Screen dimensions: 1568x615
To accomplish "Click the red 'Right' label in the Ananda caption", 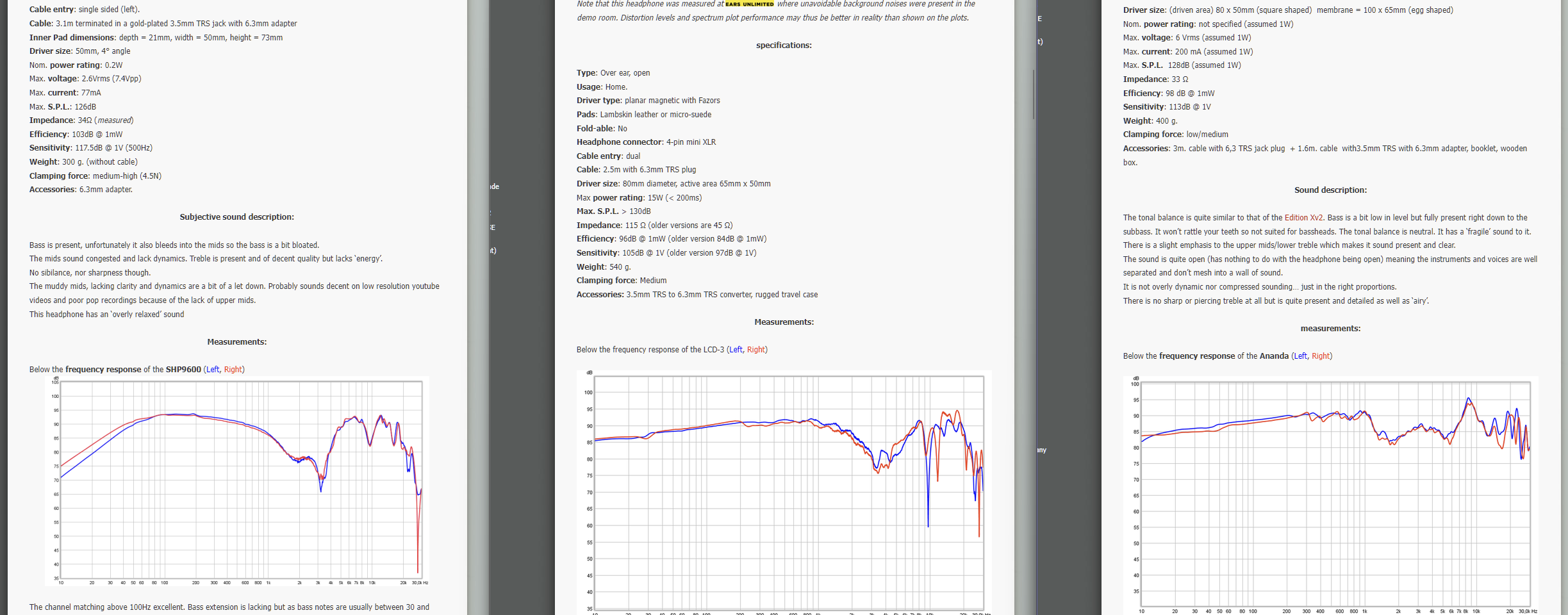I will (x=1321, y=356).
